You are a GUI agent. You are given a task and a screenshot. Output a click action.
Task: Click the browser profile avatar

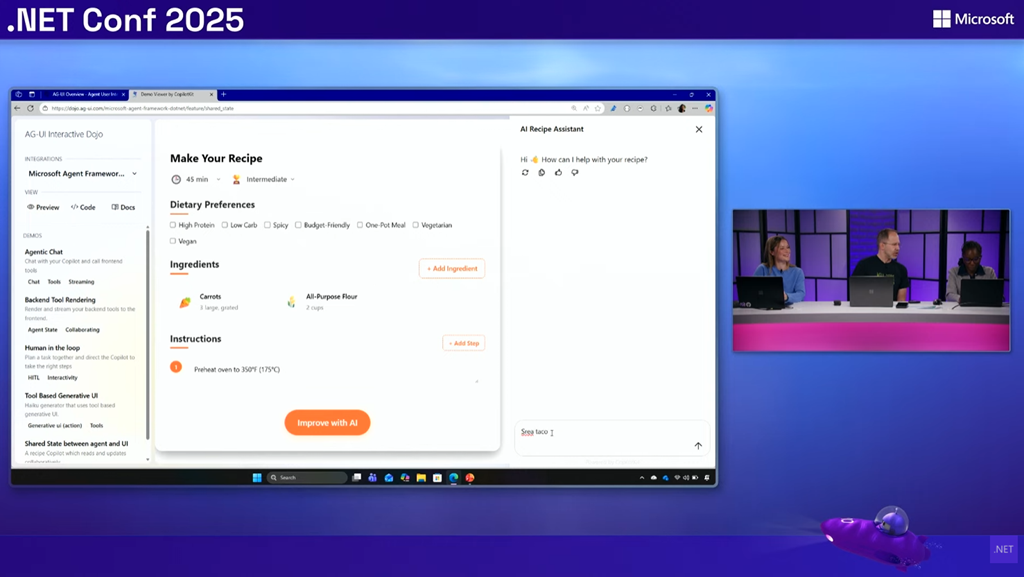tap(682, 108)
